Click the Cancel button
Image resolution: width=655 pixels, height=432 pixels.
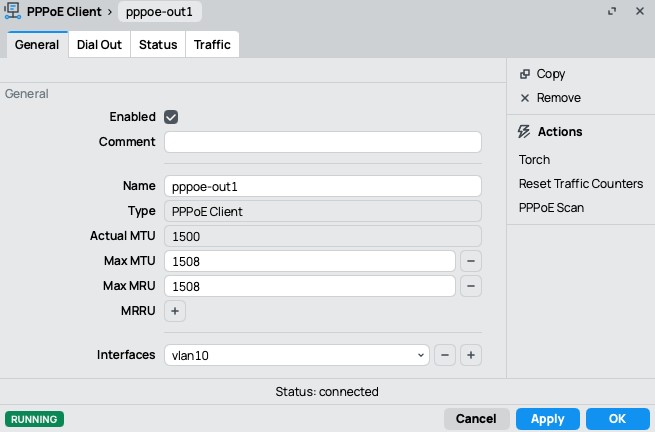click(x=476, y=419)
